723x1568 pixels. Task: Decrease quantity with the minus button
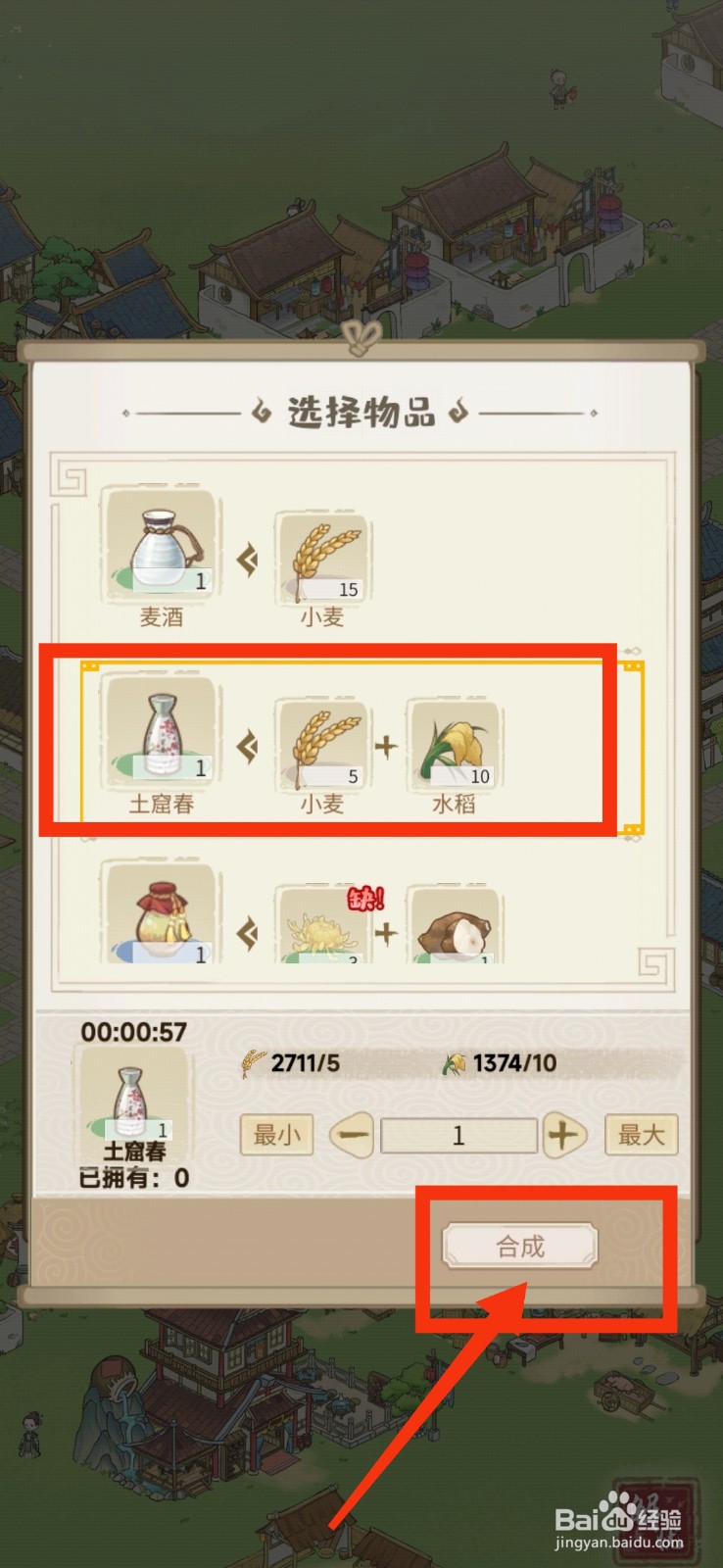[x=353, y=1136]
